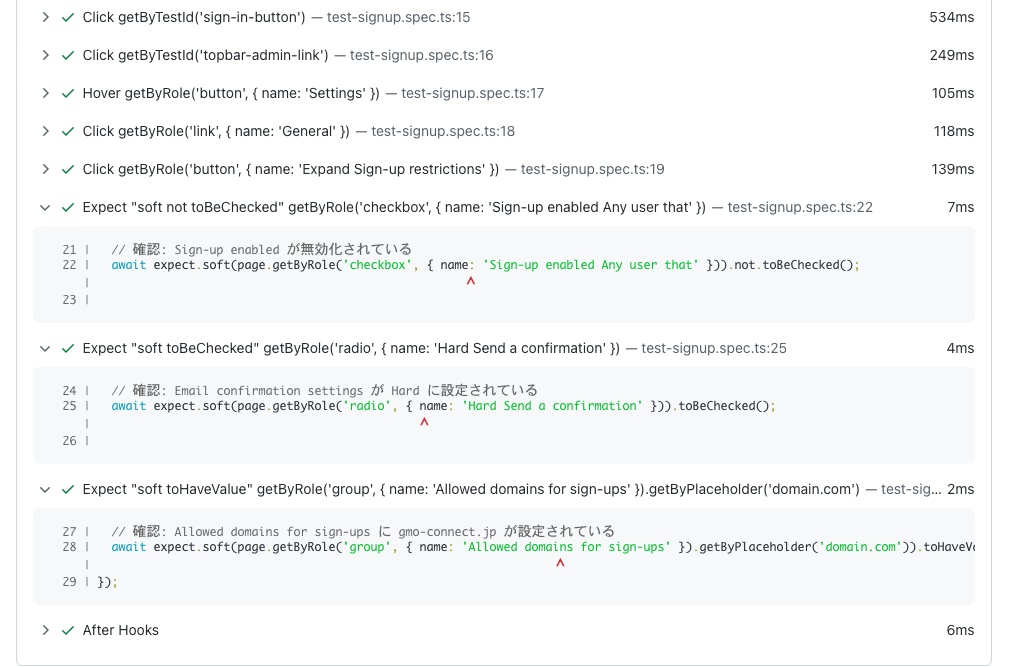Select Click getByTestId('topbar-admin-link') step title
The width and height of the screenshot is (1015, 667).
206,55
